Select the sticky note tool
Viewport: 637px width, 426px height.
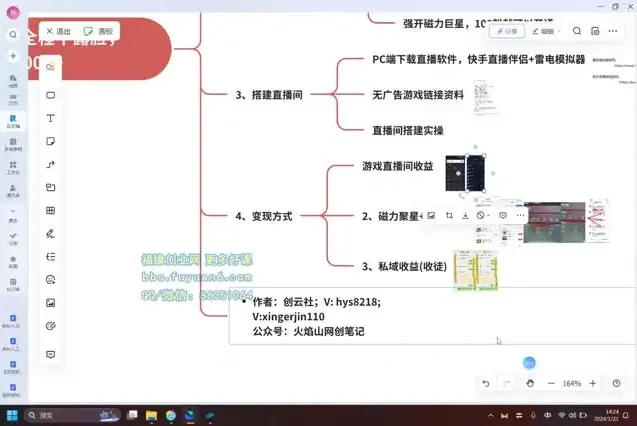pos(50,141)
